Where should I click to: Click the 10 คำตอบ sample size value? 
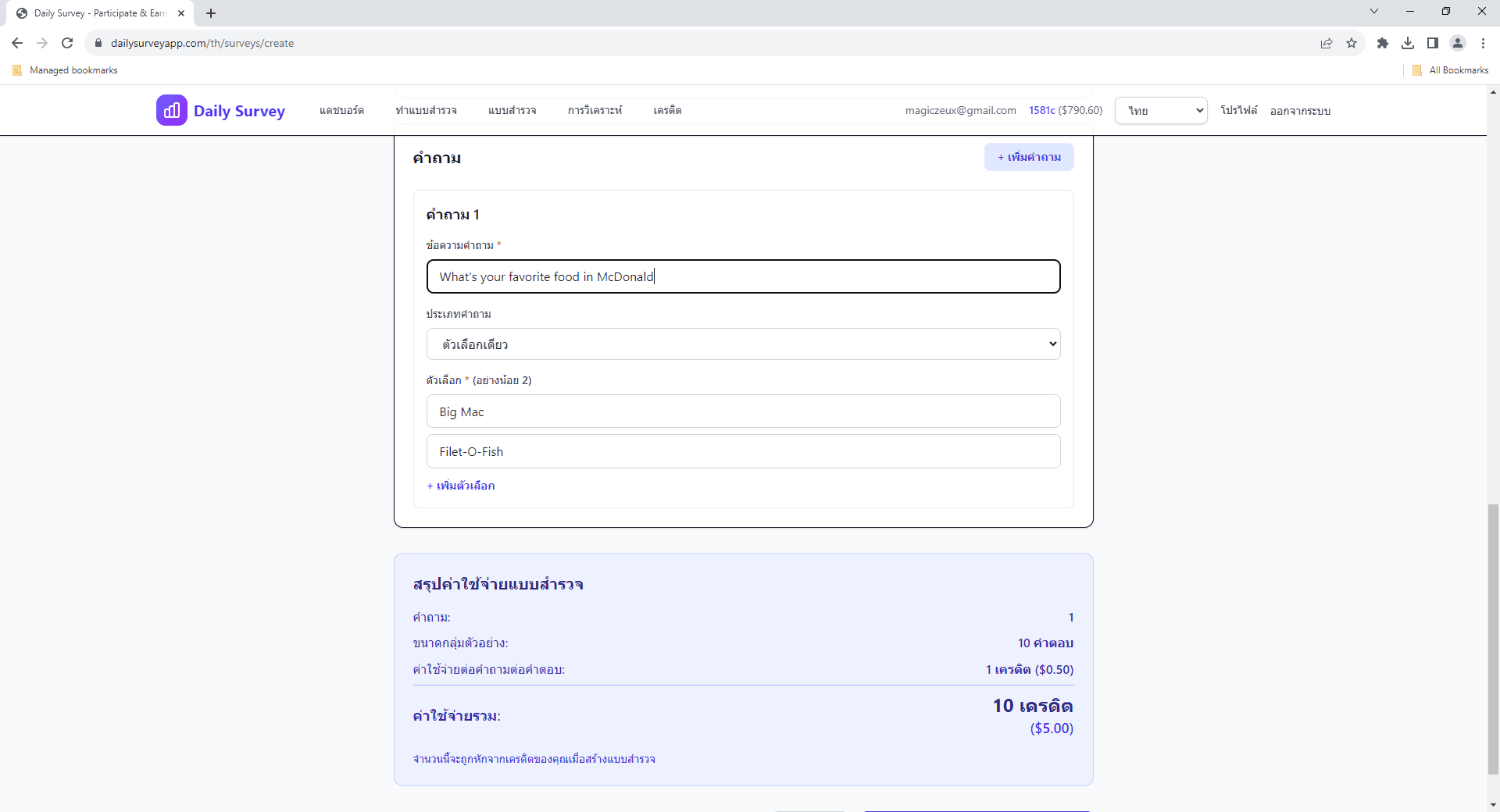[x=1045, y=643]
